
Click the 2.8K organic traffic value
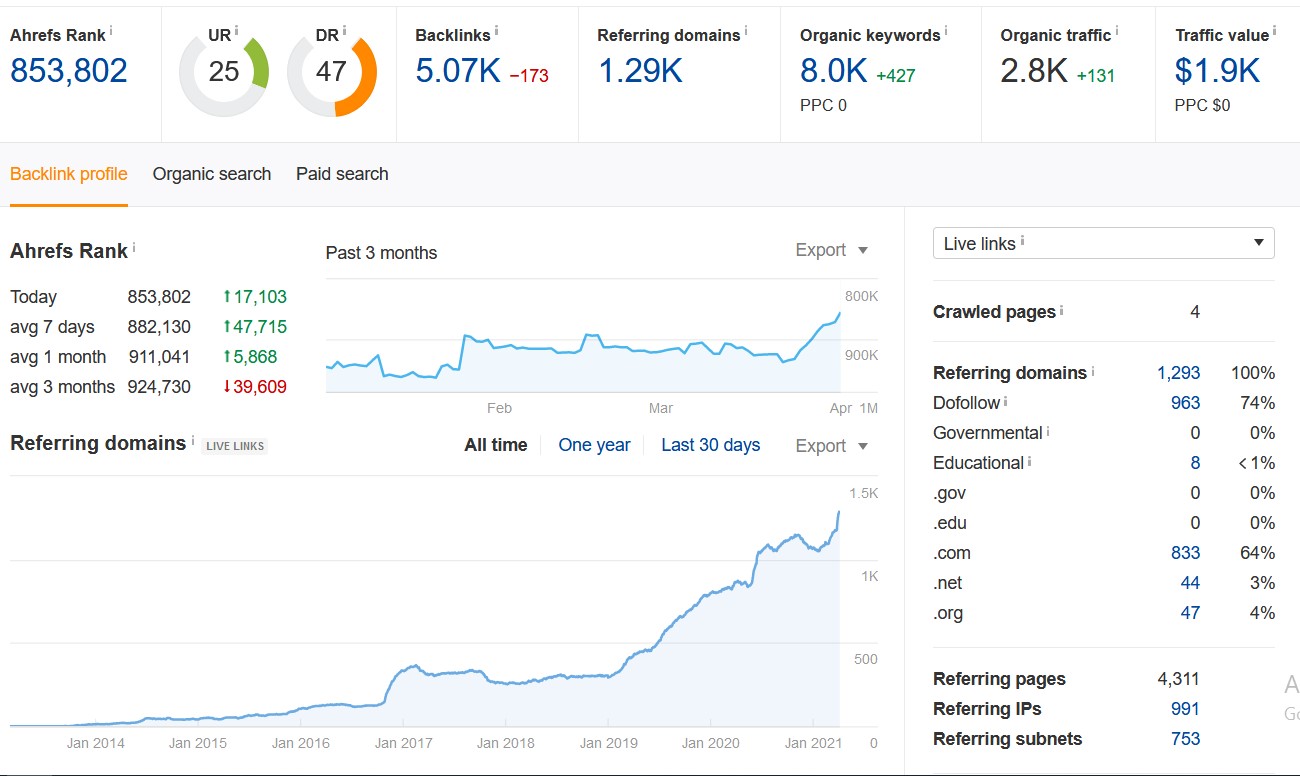click(1034, 70)
